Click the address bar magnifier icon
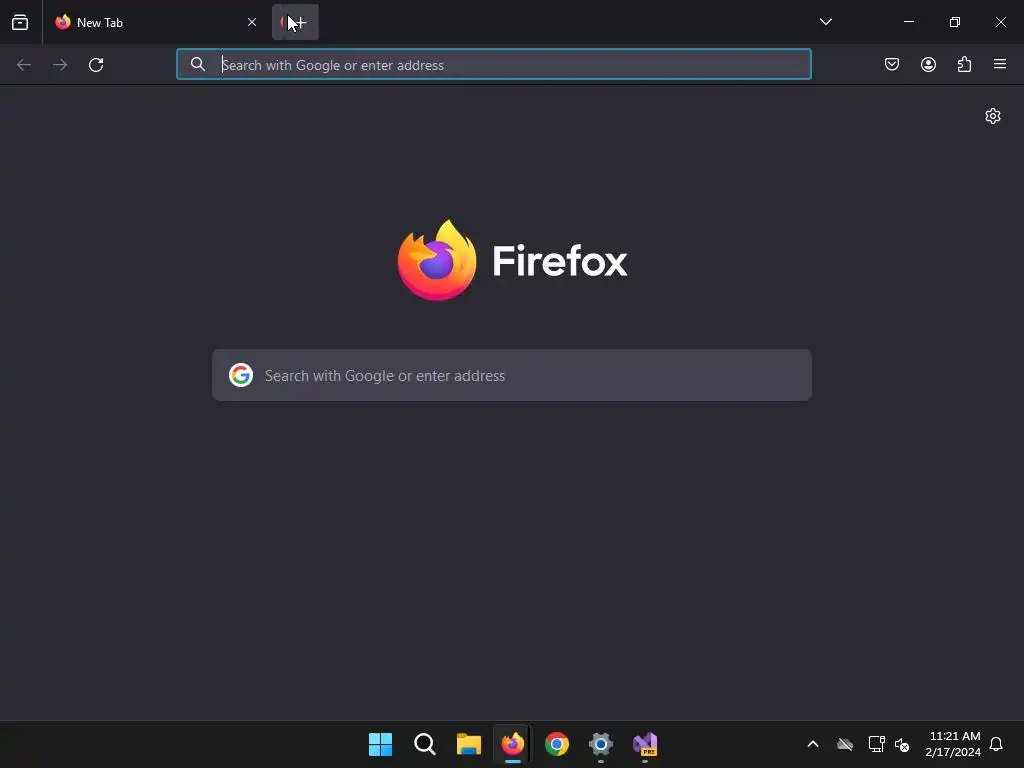Viewport: 1024px width, 768px height. (197, 64)
